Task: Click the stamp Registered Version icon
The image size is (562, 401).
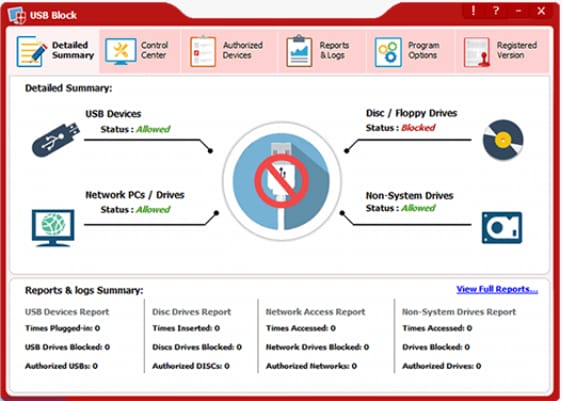Action: tap(477, 52)
